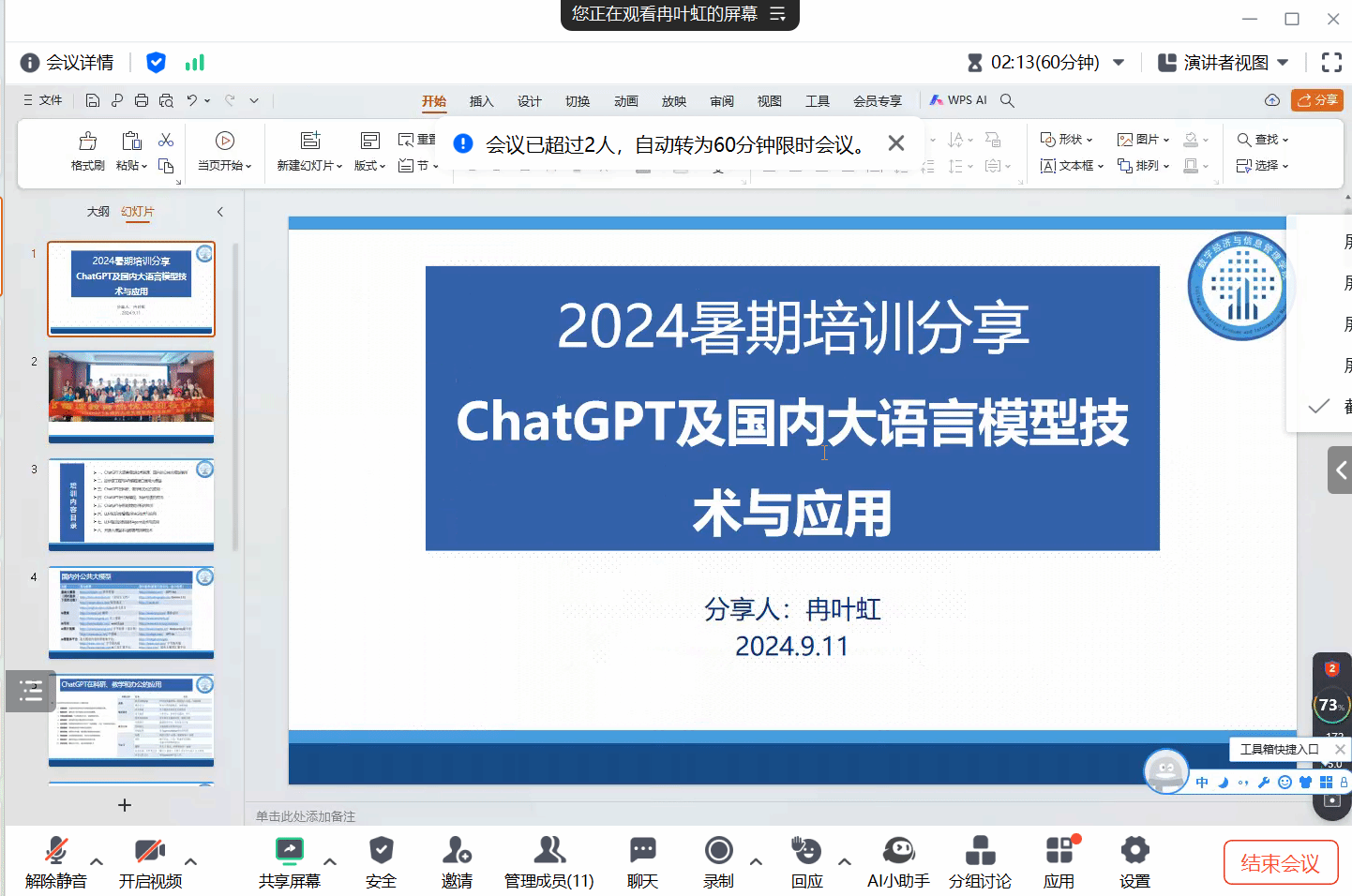Turn on camera via 开启视频
The width and height of the screenshot is (1352, 896).
coord(150,851)
